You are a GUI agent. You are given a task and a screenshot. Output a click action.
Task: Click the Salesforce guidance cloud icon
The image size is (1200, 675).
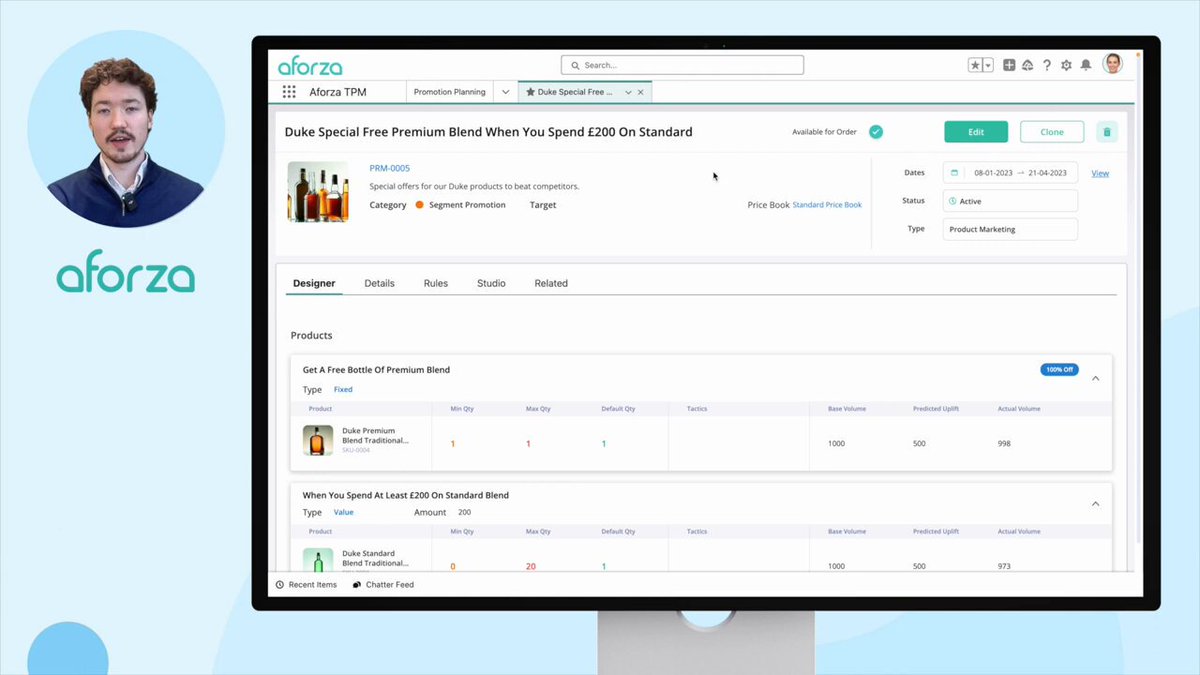pyautogui.click(x=1027, y=65)
